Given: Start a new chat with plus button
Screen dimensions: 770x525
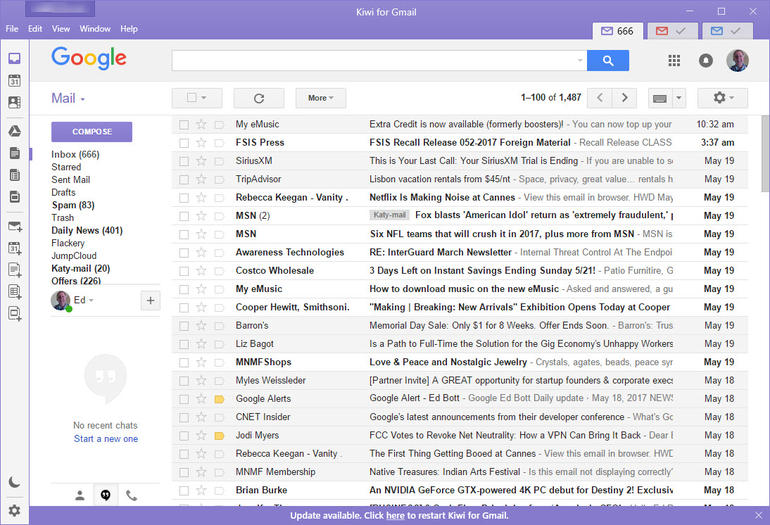Looking at the screenshot, I should (x=150, y=300).
